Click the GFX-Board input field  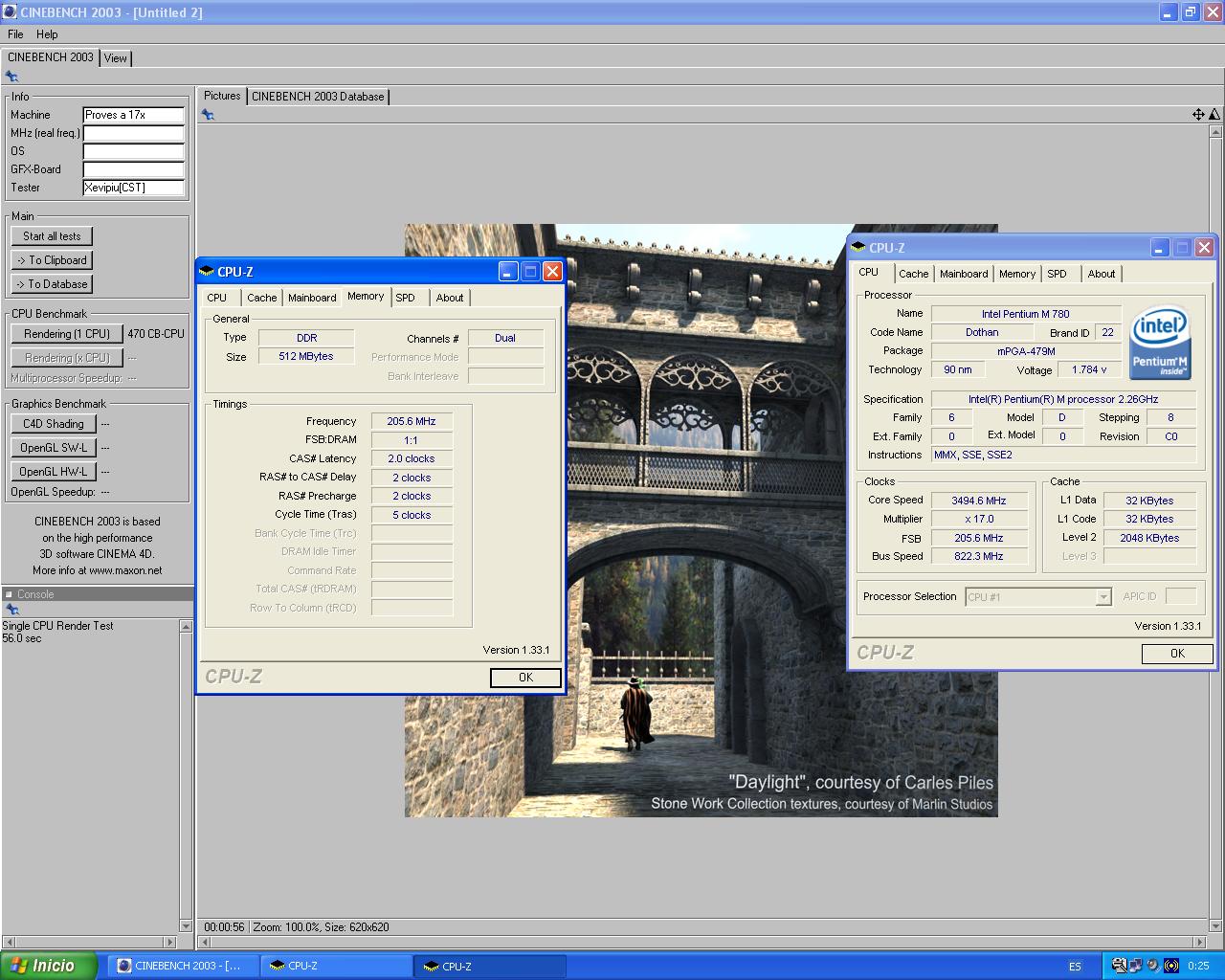(133, 169)
